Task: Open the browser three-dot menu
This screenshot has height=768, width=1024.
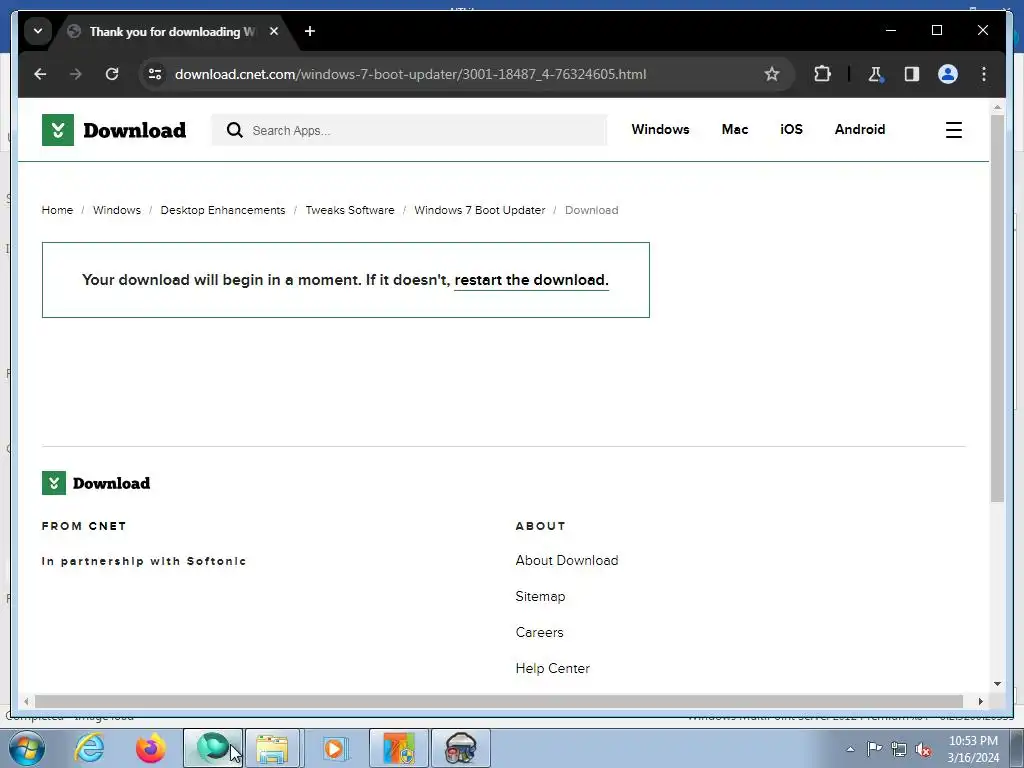Action: [x=984, y=74]
